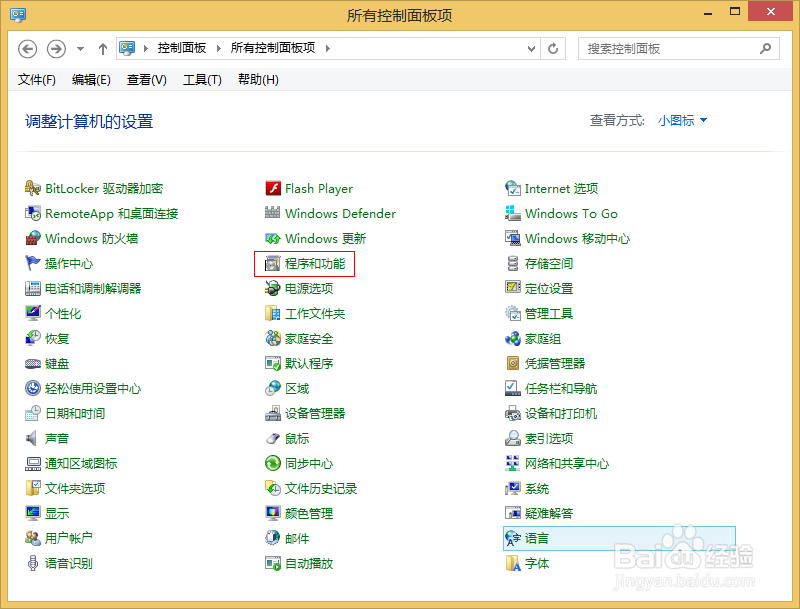Open the 工作文件夹 link

click(315, 313)
